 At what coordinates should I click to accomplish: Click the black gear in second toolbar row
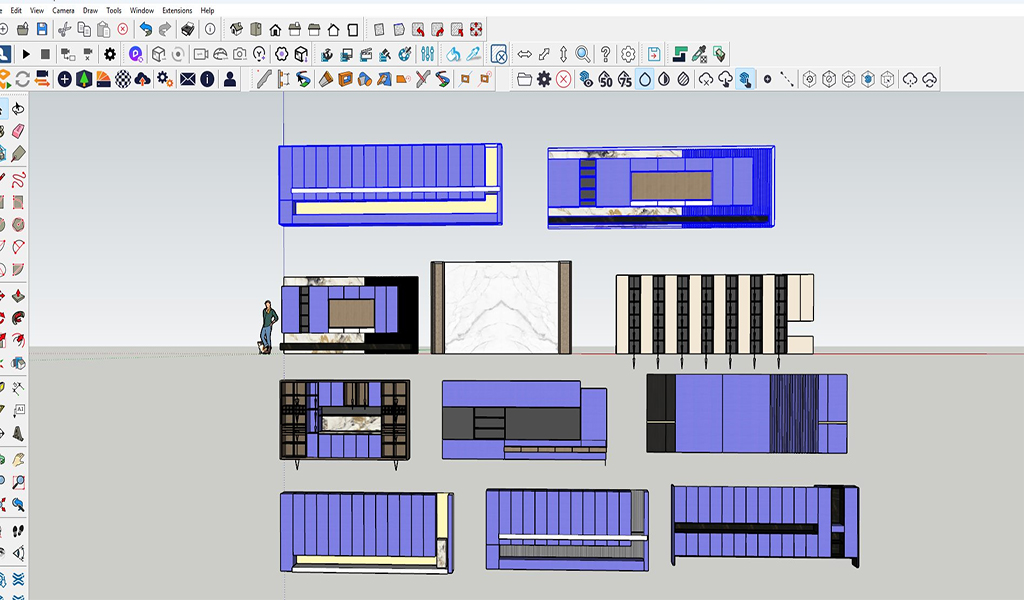pos(110,54)
